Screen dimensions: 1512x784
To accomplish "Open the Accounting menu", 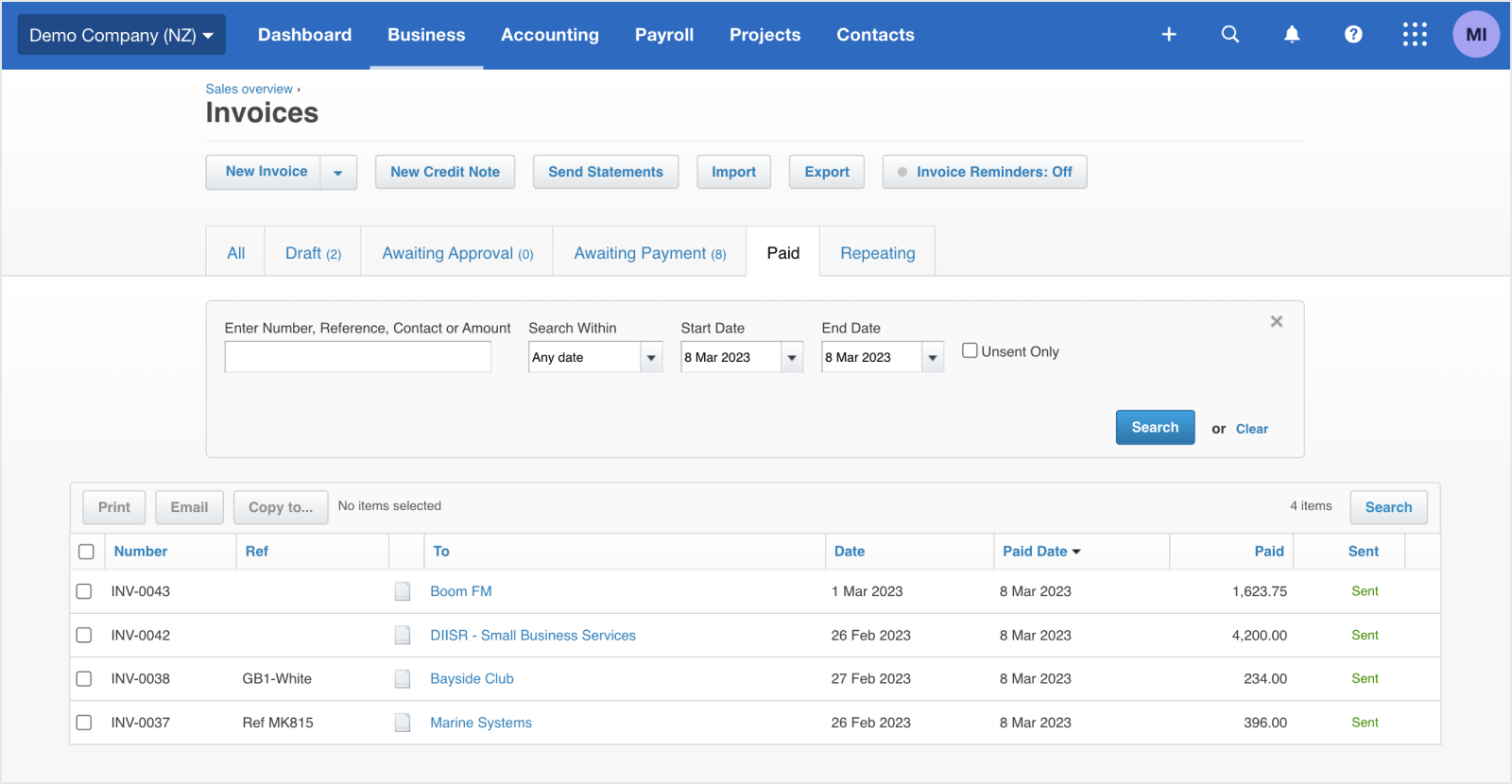I will click(x=550, y=35).
